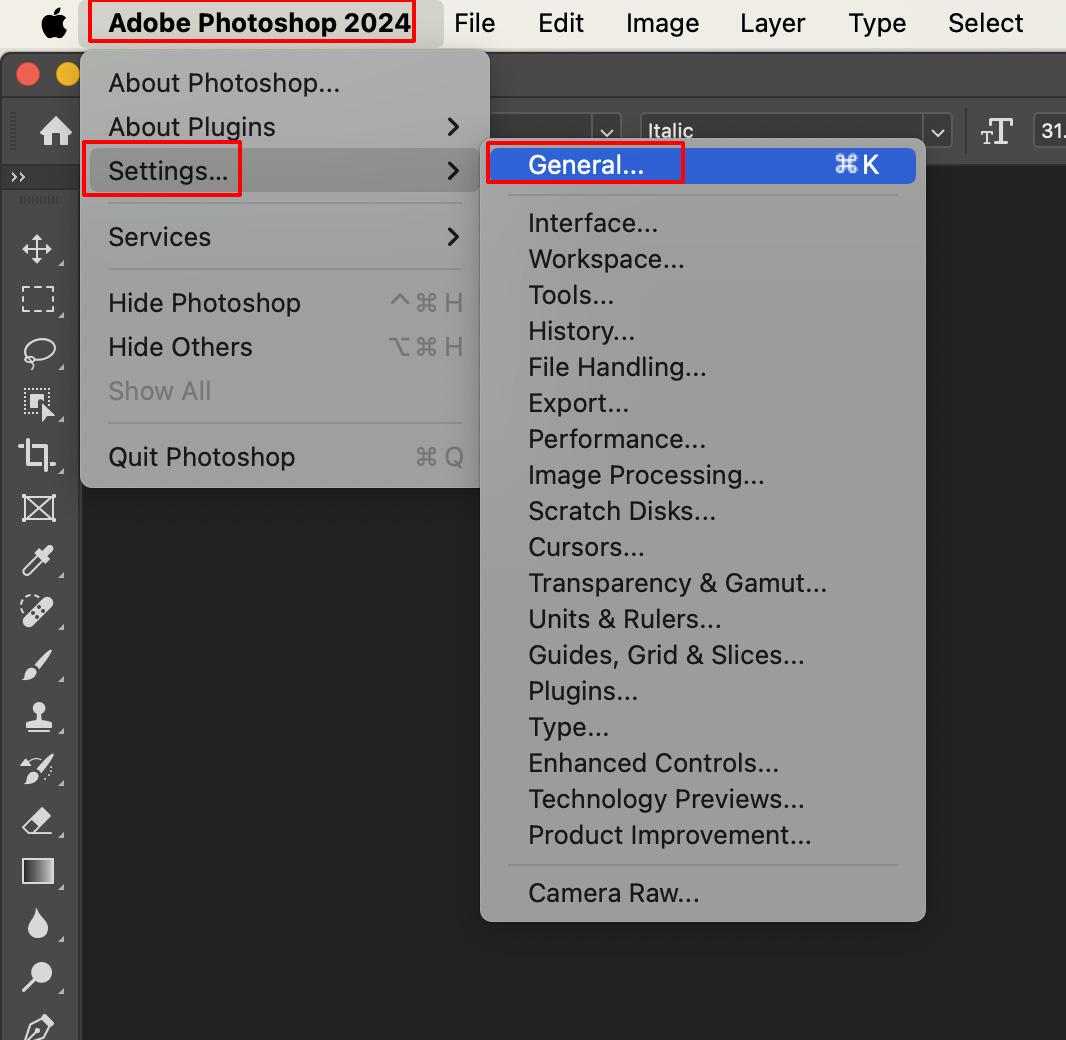
Task: Open Tools... settings
Action: [x=703, y=295]
